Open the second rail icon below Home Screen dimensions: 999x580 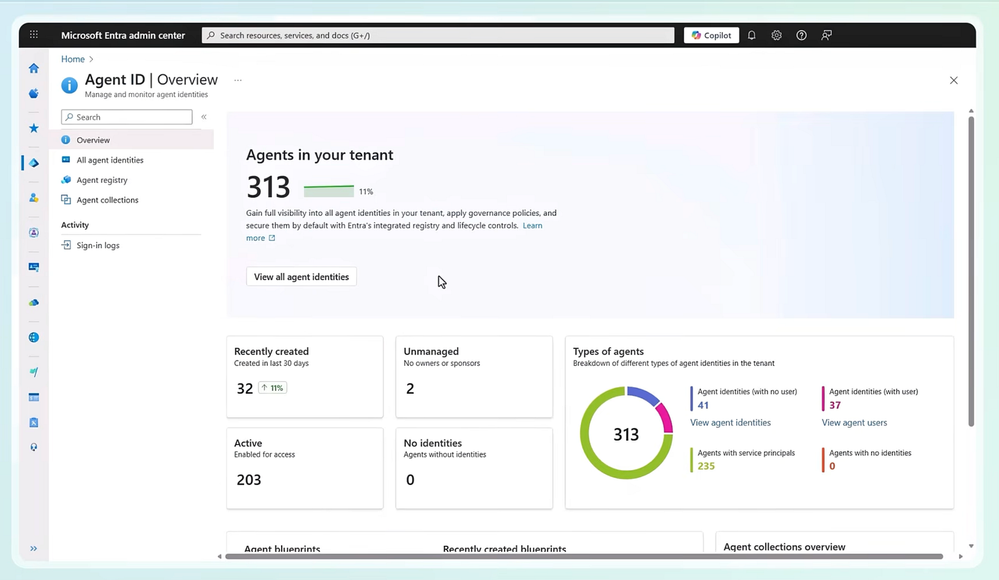(34, 94)
